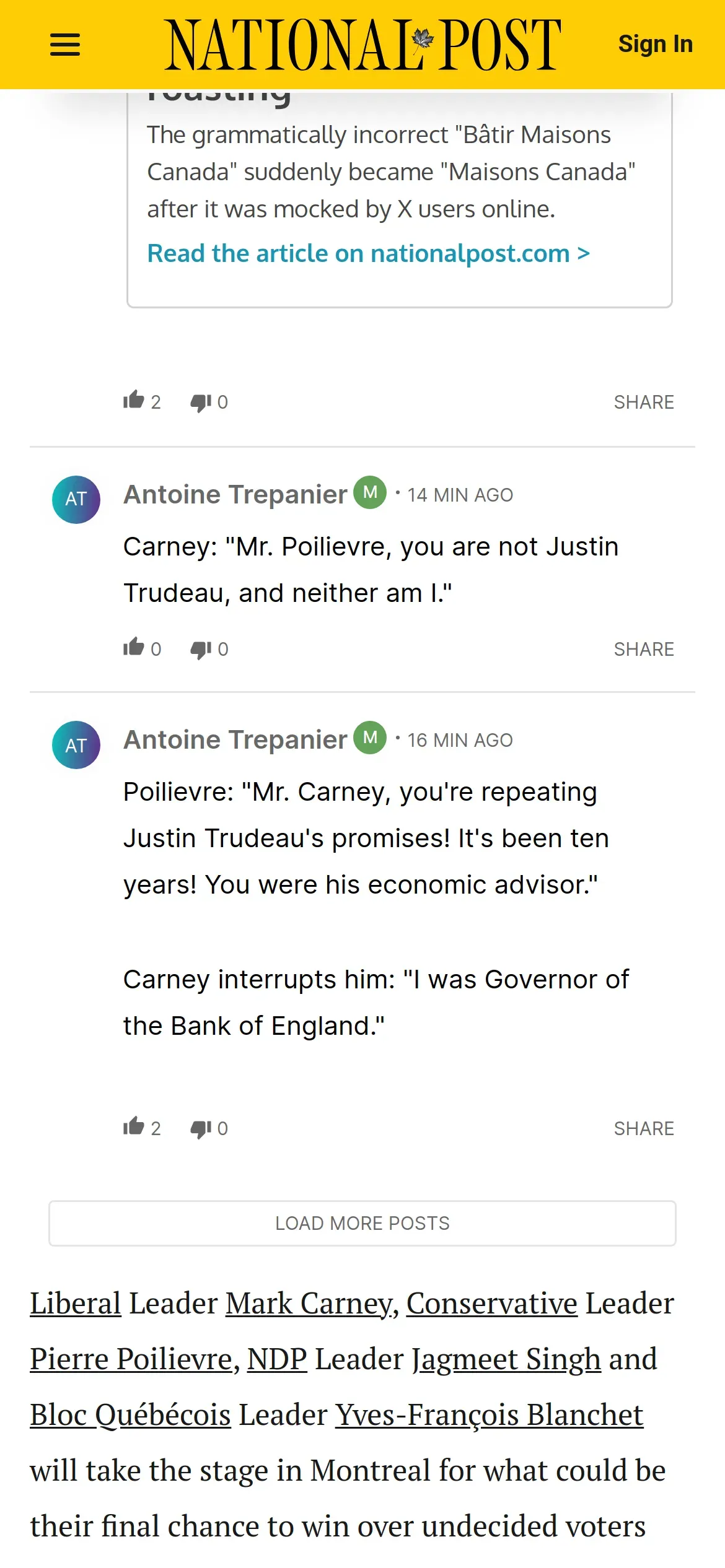Dislike the Maisons Canada article post
Viewport: 725px width, 1568px height.
click(x=201, y=403)
